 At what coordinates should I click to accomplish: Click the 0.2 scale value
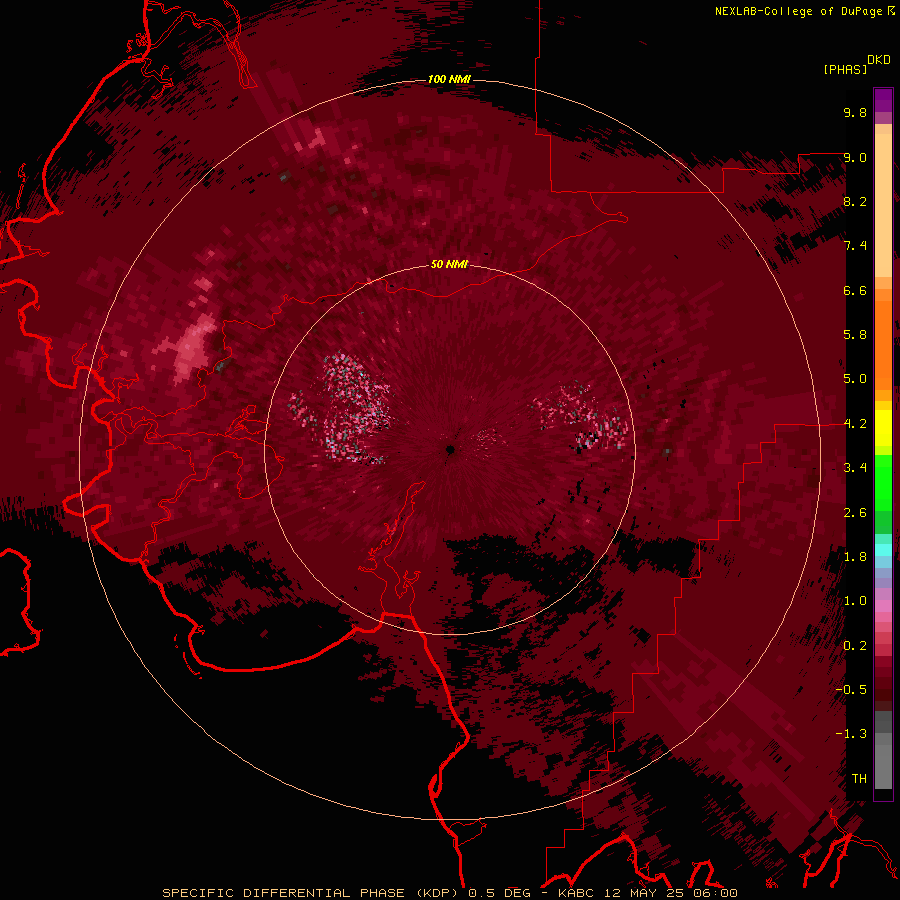(x=855, y=646)
